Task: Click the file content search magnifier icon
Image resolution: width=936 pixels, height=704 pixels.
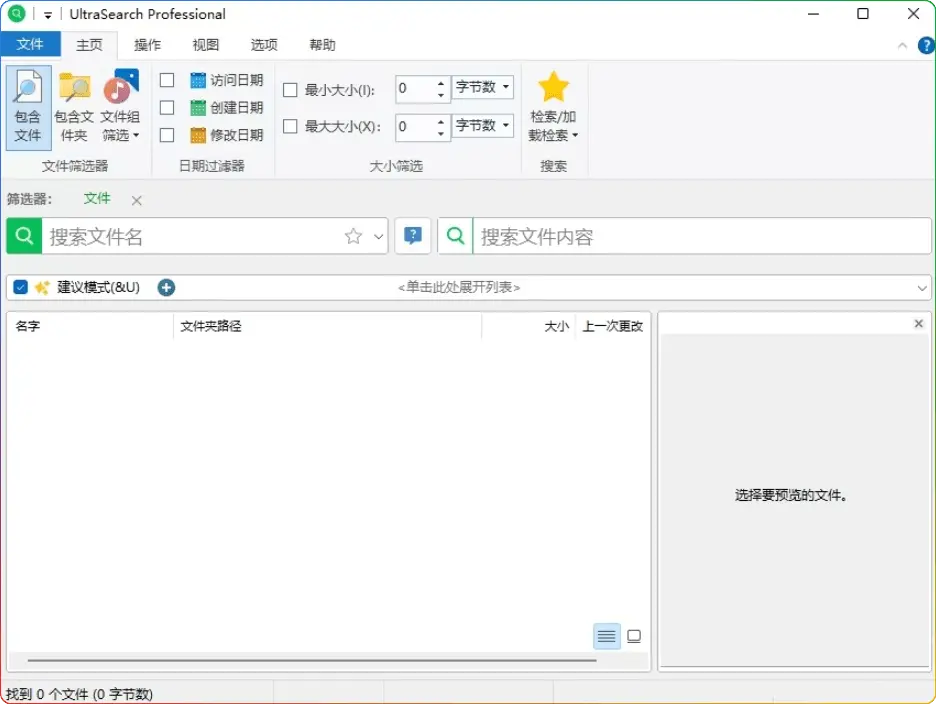Action: click(455, 236)
